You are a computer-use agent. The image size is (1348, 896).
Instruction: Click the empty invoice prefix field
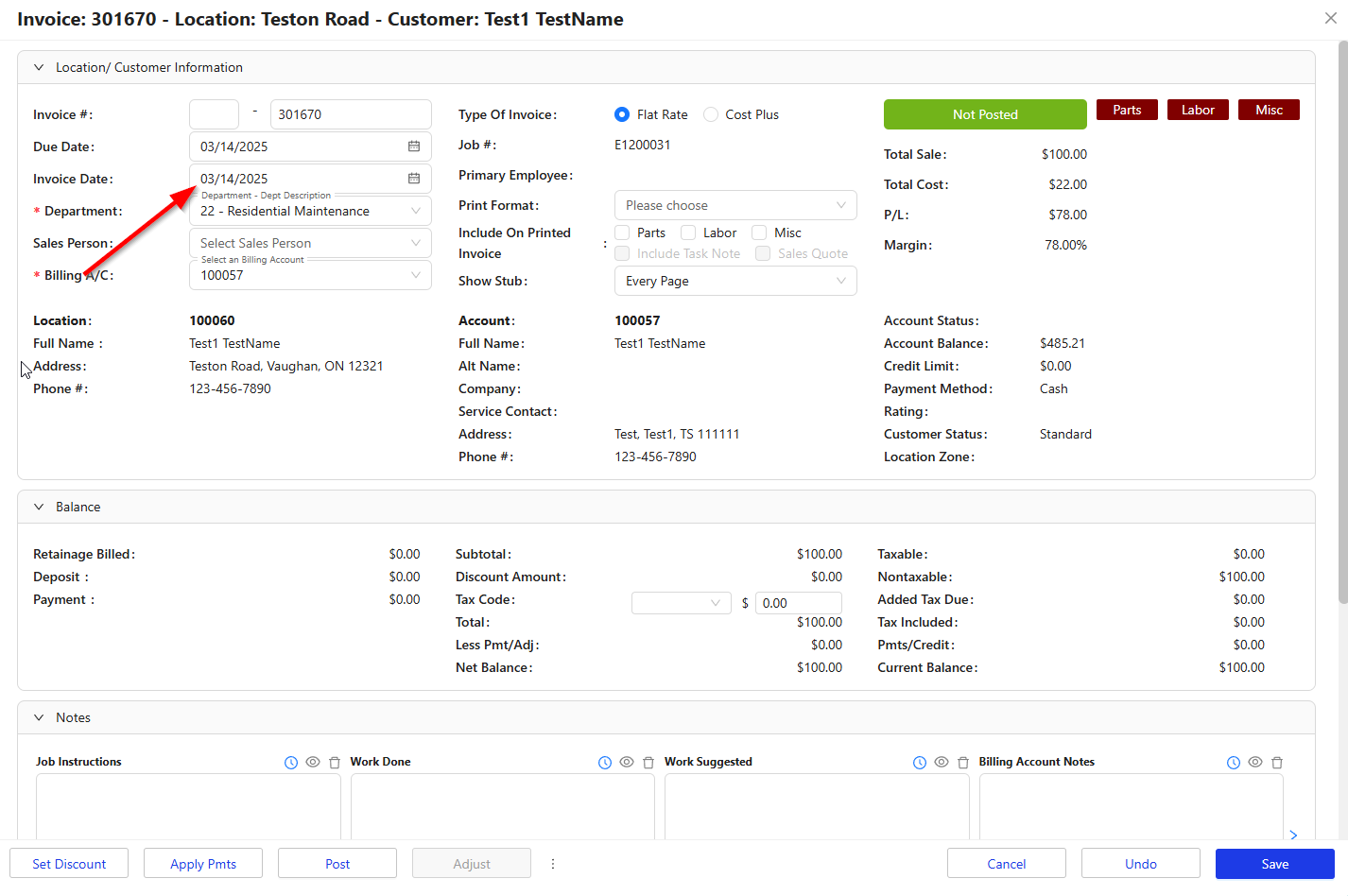click(214, 114)
